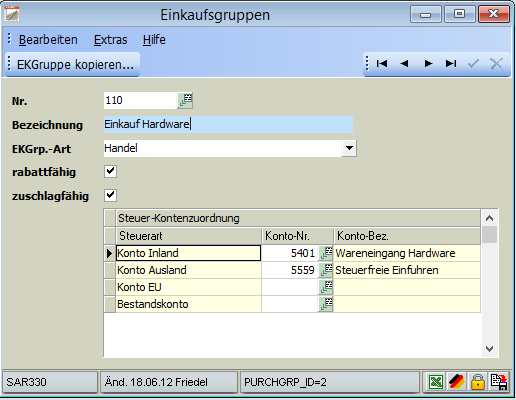Viewport: 516px width, 400px height.
Task: Click the EKGruppe kopieren... button
Action: coord(75,64)
